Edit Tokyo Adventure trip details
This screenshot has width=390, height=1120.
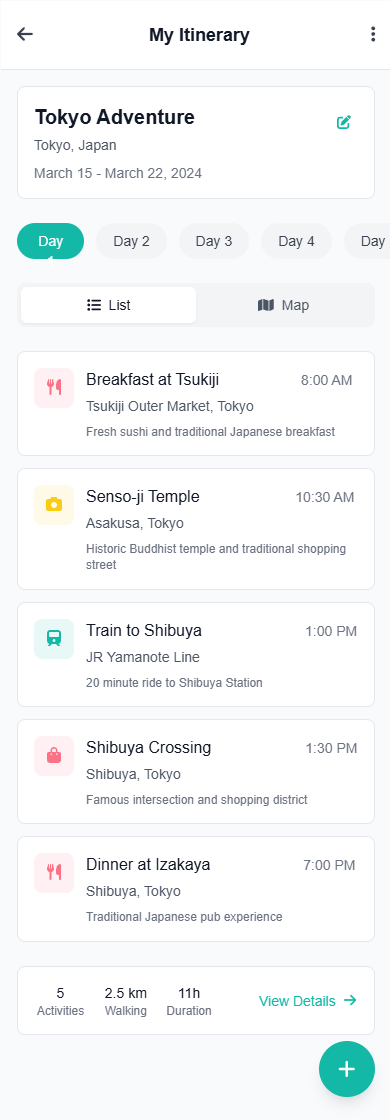pyautogui.click(x=344, y=122)
